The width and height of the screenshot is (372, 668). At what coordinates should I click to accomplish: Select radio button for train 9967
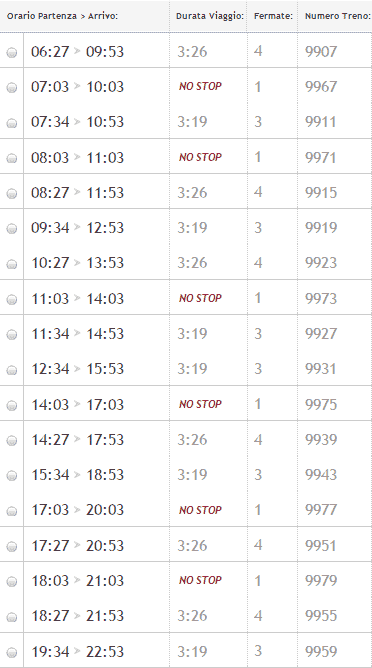(x=12, y=88)
